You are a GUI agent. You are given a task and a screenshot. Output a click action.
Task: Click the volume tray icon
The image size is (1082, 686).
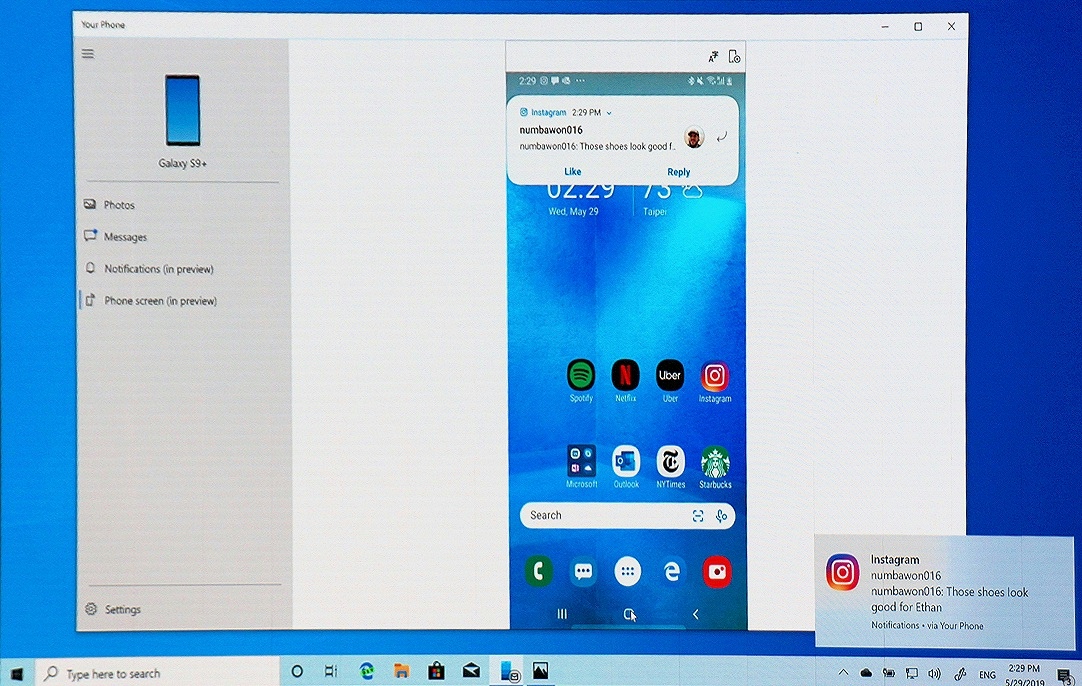pos(934,674)
